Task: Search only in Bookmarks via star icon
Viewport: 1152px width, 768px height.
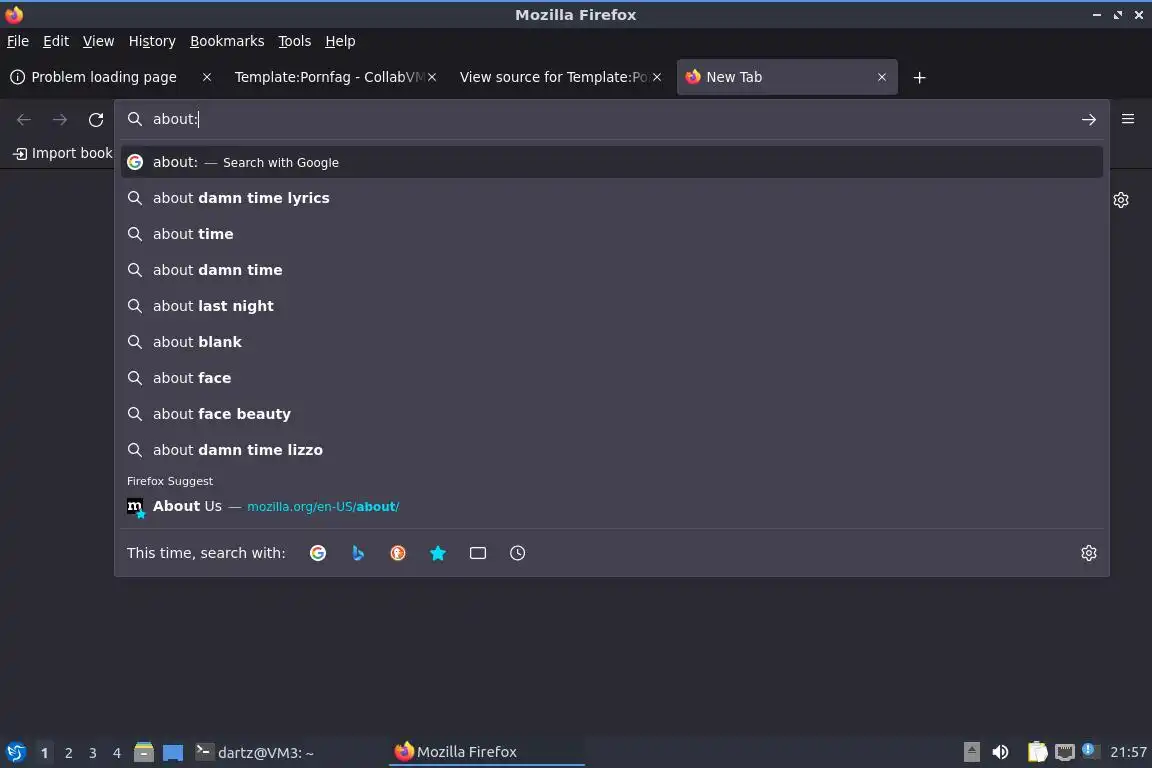Action: [438, 553]
